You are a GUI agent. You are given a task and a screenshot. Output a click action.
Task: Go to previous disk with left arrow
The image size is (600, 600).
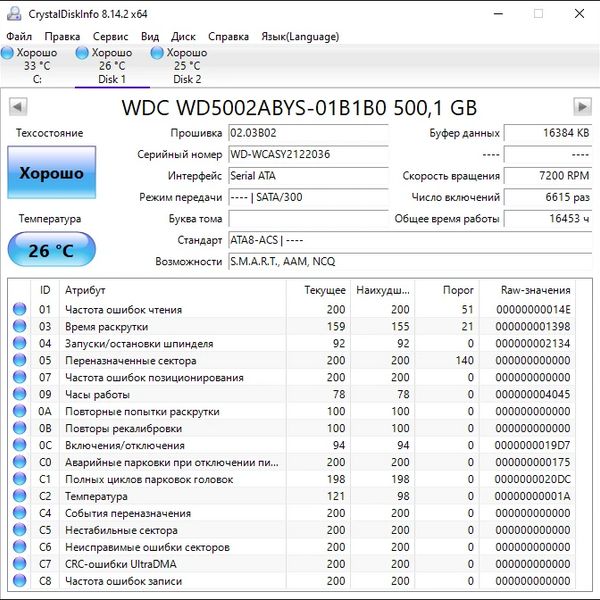point(18,107)
